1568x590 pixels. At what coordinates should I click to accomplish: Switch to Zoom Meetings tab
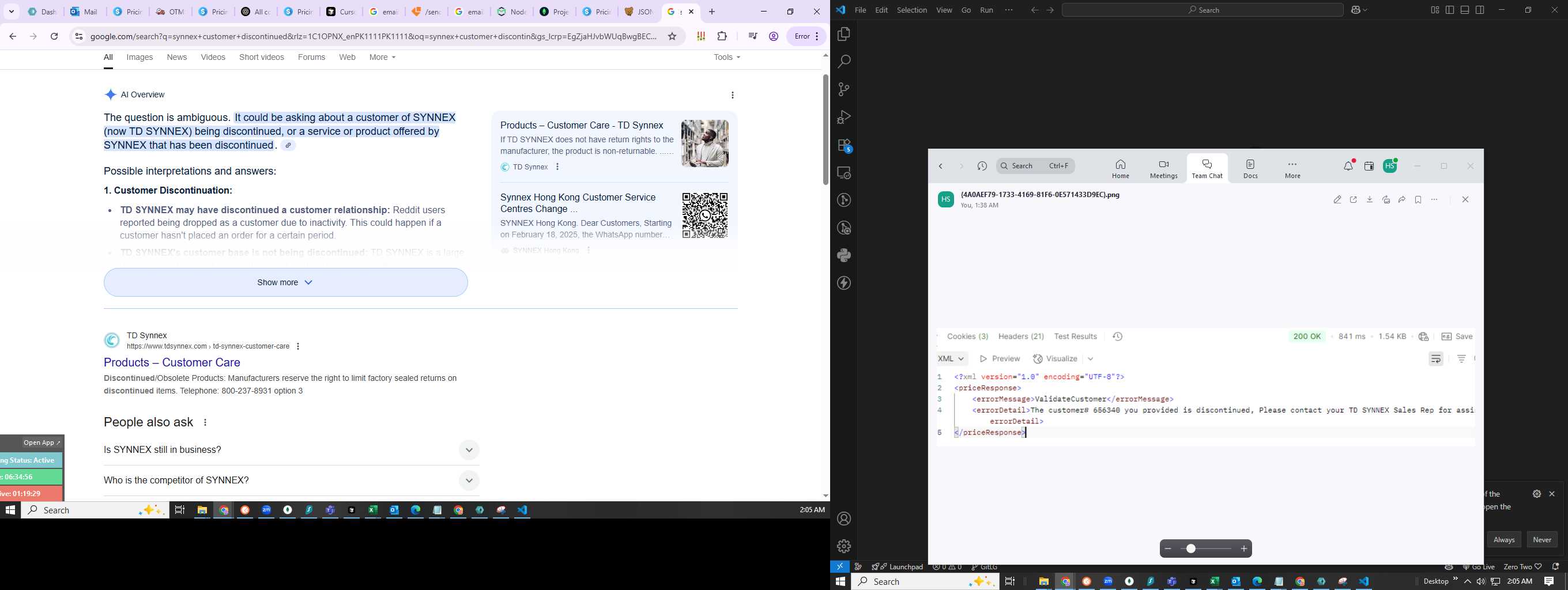coord(1163,169)
